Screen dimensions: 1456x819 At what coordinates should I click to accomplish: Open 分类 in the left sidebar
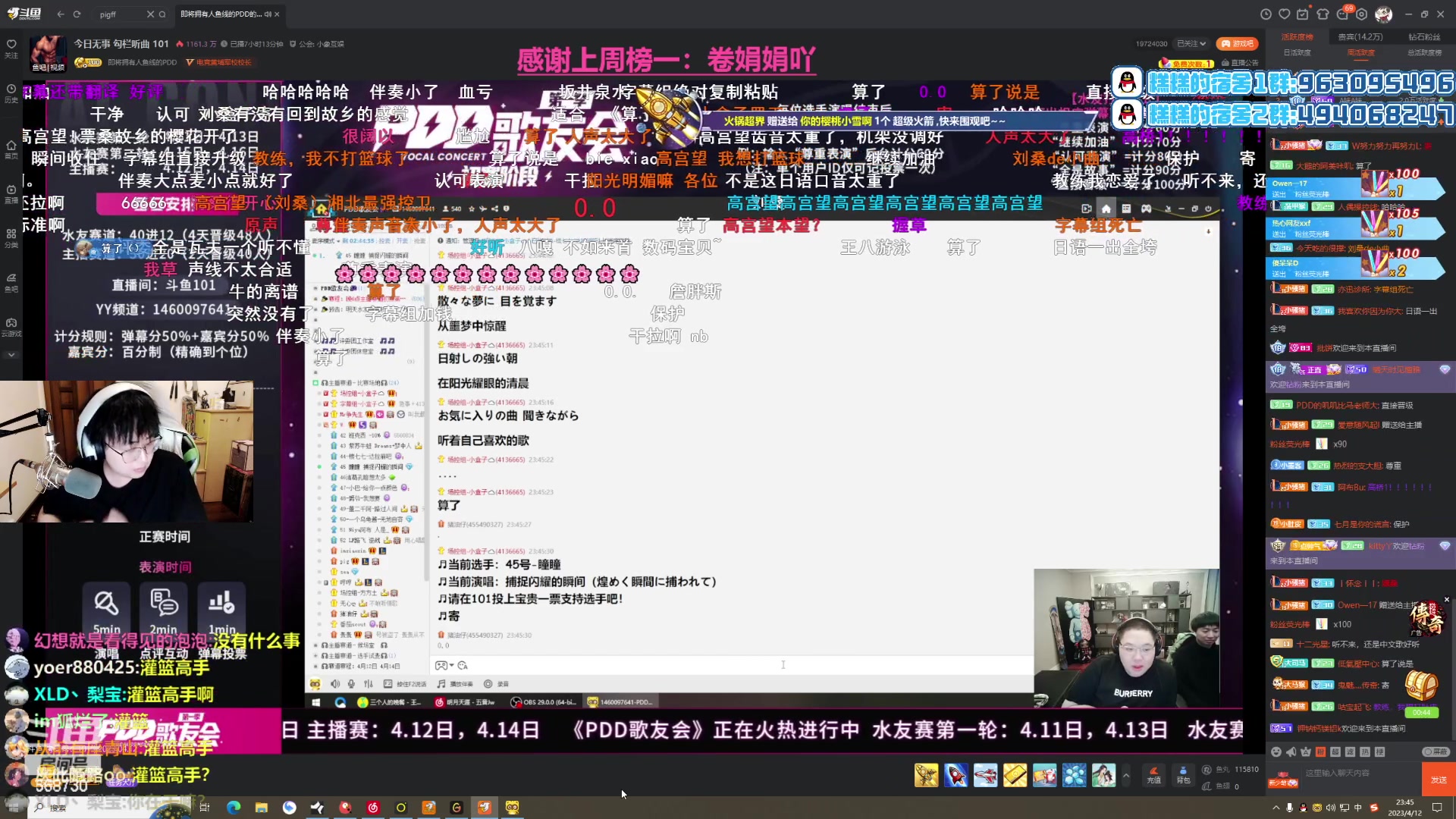pyautogui.click(x=11, y=238)
